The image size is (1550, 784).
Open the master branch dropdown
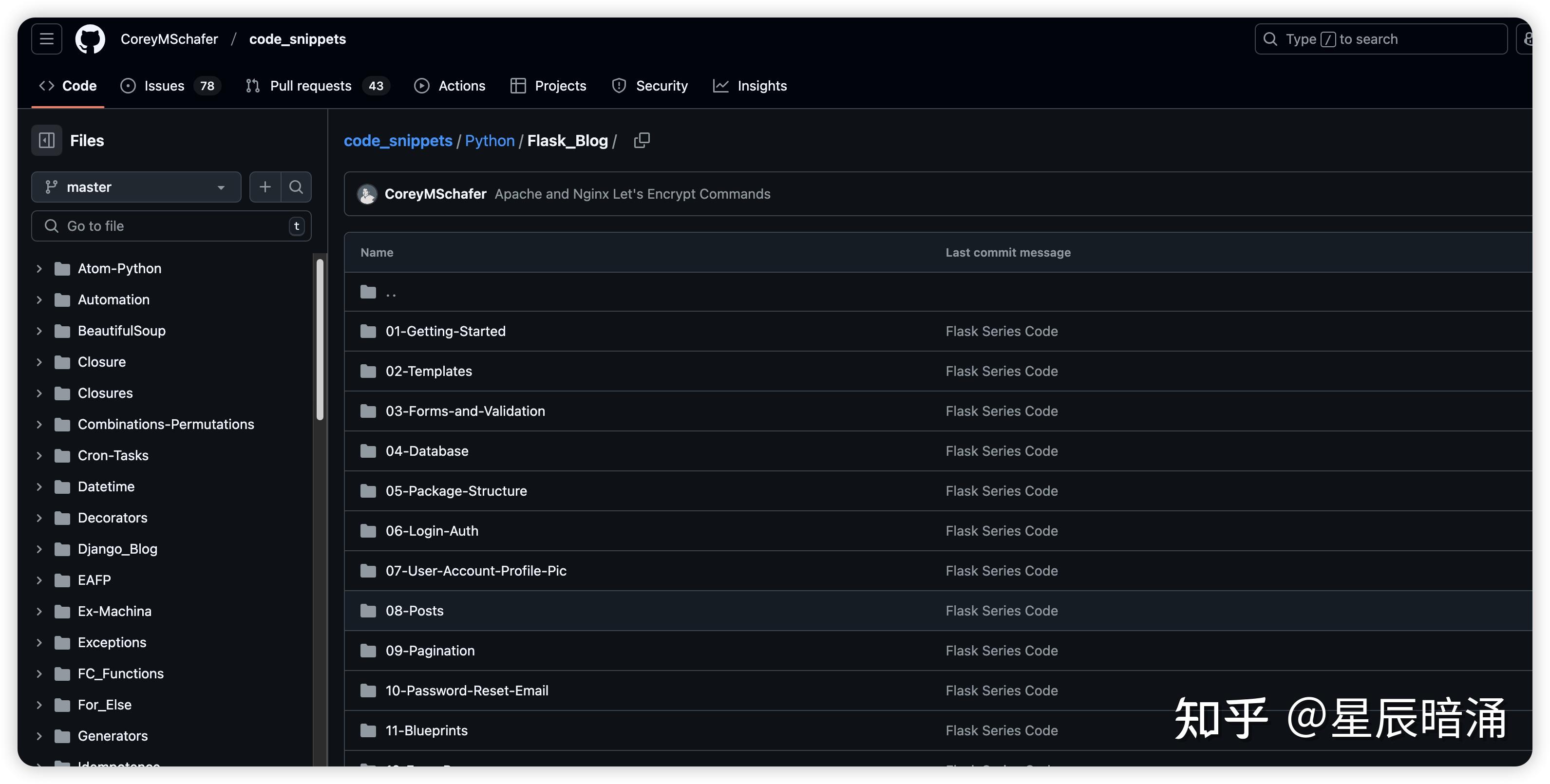pos(136,187)
